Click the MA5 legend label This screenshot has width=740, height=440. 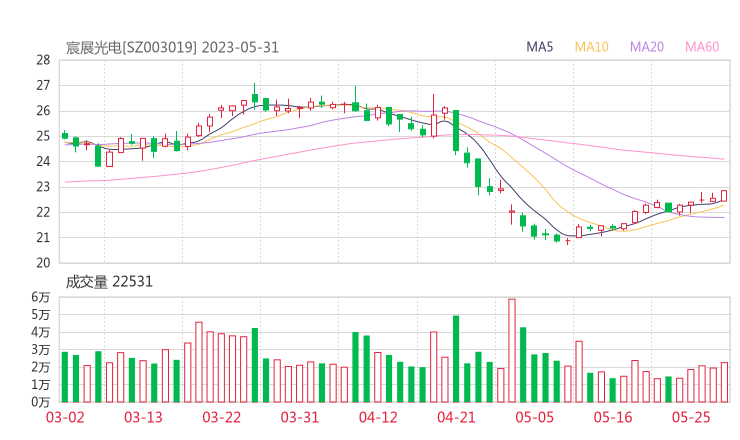539,47
